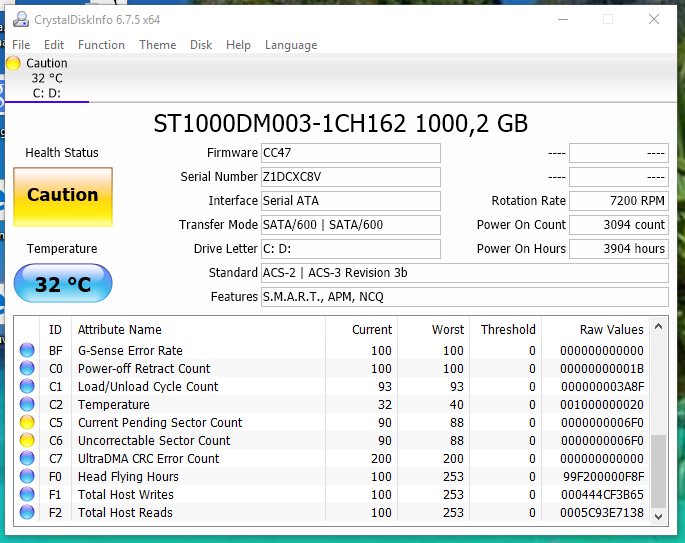Click the blue status icon for Head Flying Hours

[27, 476]
